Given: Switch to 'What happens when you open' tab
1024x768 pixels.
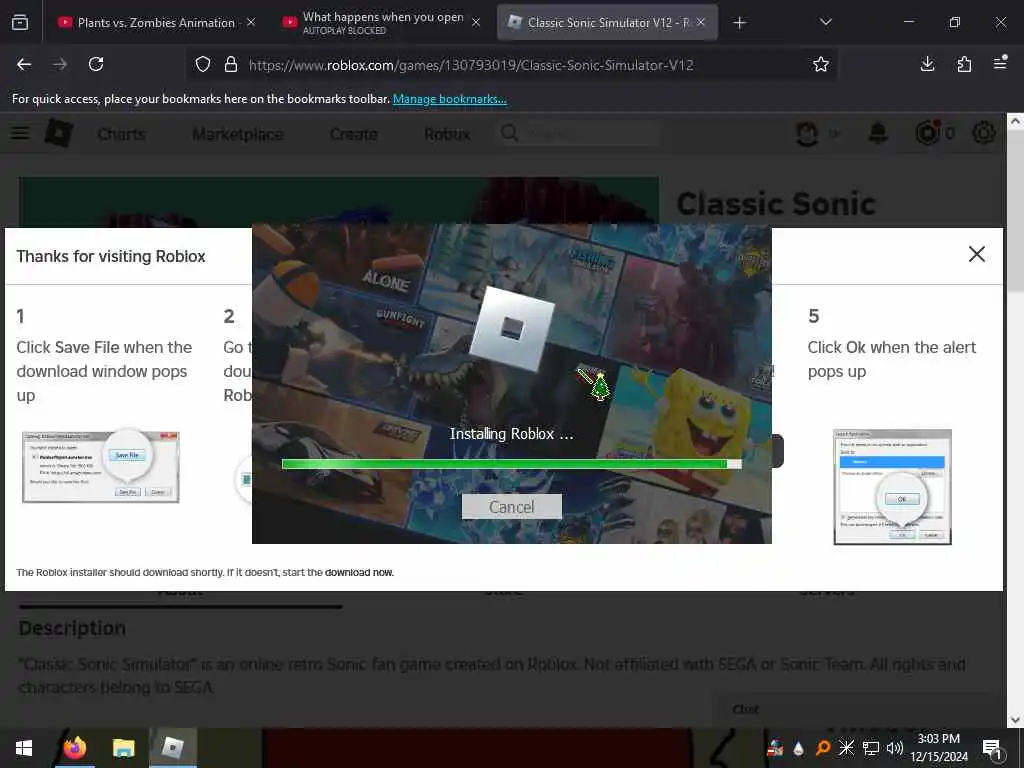Looking at the screenshot, I should 383,22.
